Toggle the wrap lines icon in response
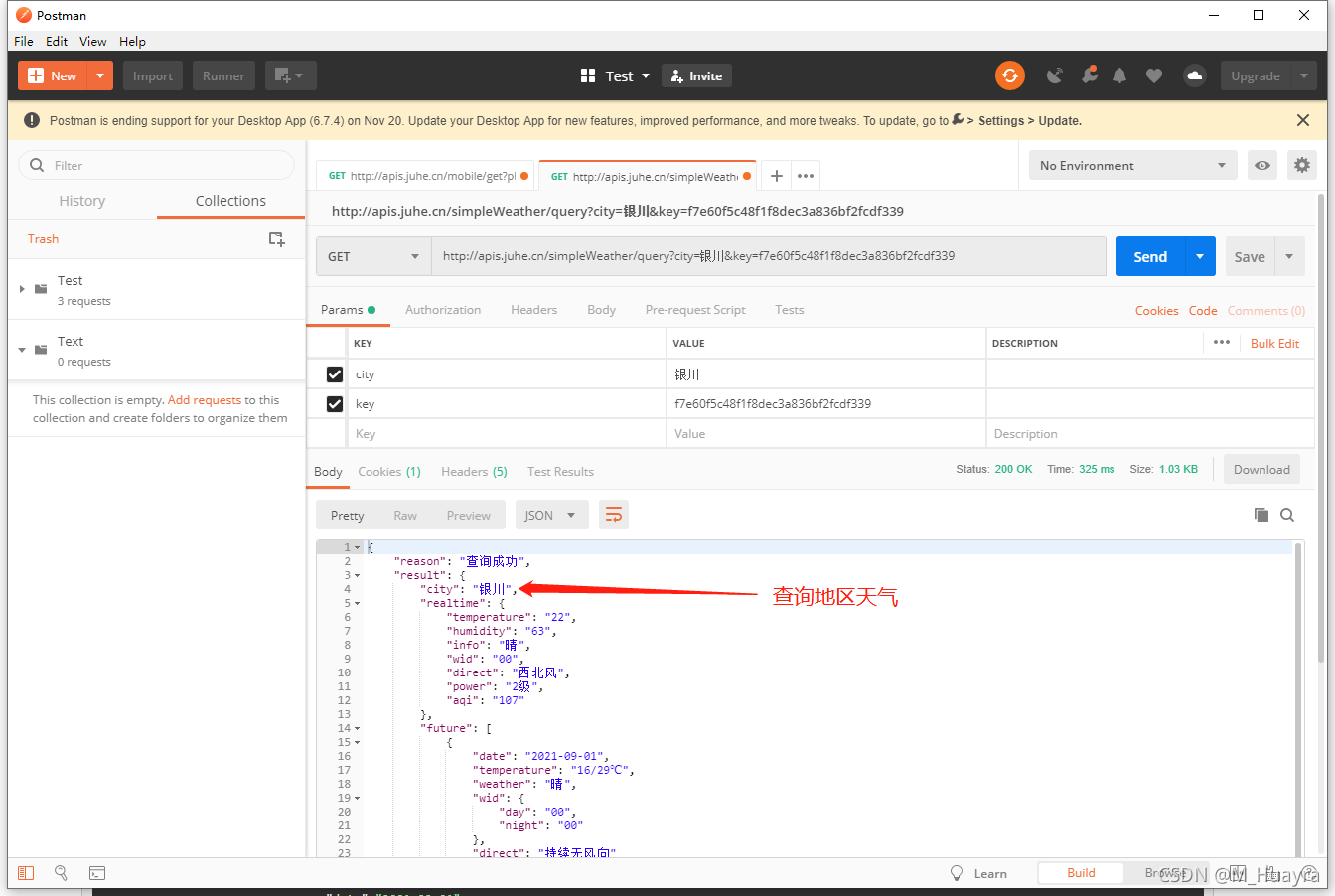The width and height of the screenshot is (1335, 896). click(x=613, y=515)
